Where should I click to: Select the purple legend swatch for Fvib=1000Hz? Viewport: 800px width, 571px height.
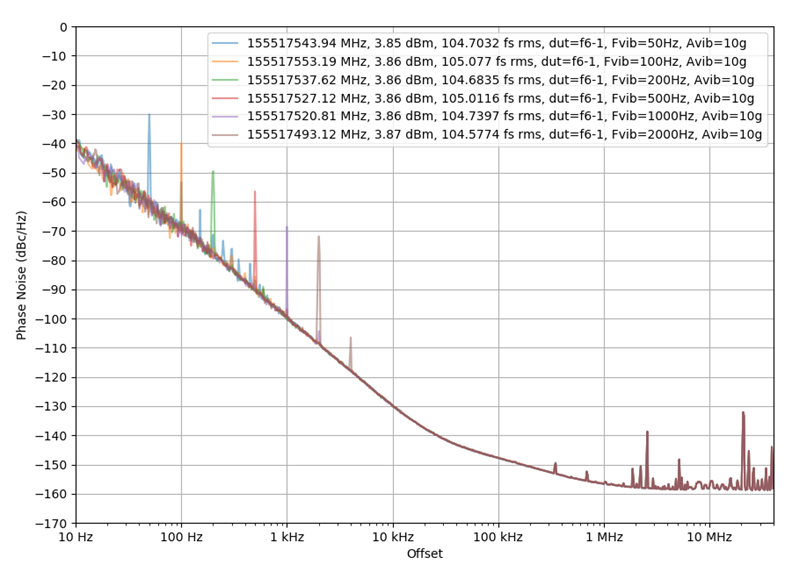pyautogui.click(x=227, y=116)
